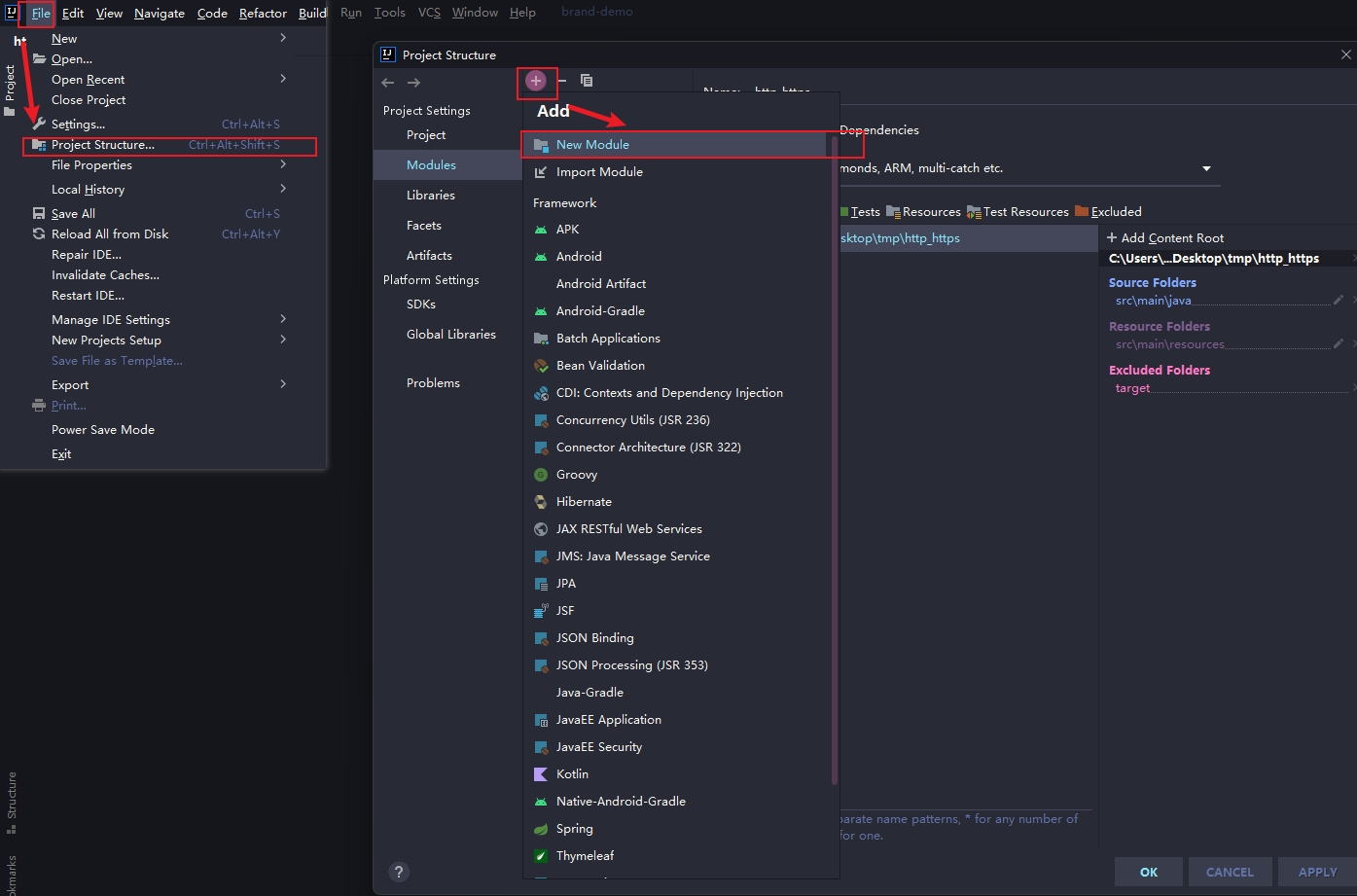Click the plus Add button in Project Structure
The height and width of the screenshot is (896, 1357).
click(x=536, y=81)
